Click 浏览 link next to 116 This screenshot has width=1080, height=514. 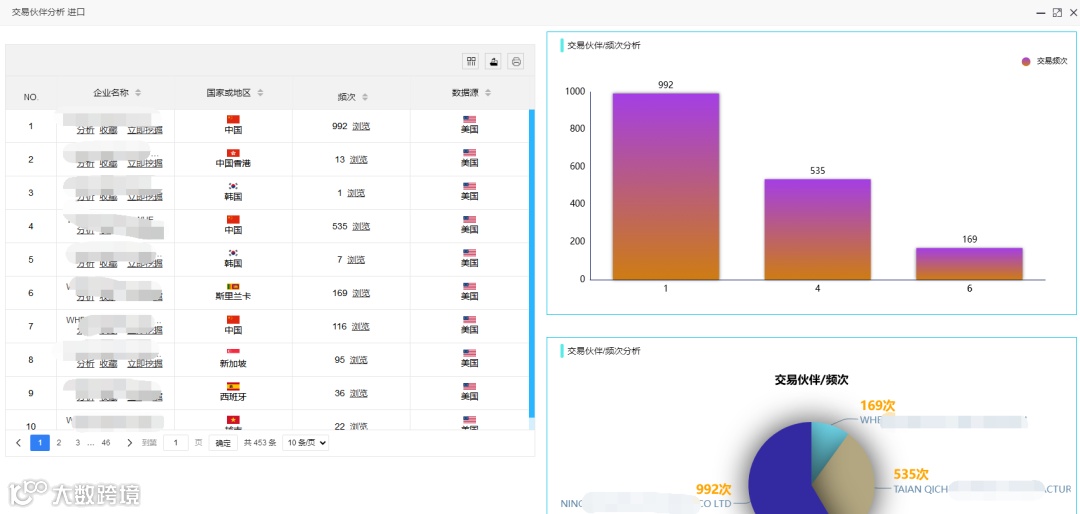(x=361, y=326)
